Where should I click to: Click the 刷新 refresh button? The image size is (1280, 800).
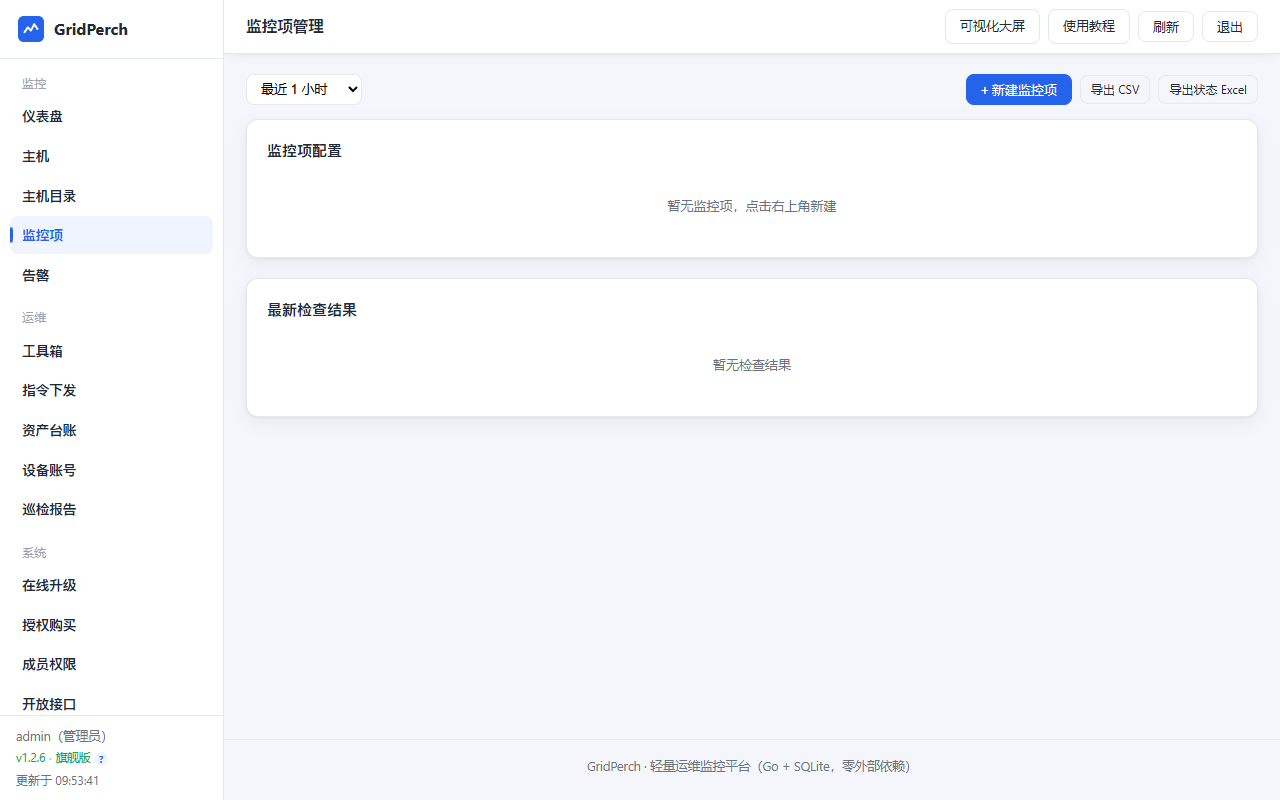[1166, 27]
